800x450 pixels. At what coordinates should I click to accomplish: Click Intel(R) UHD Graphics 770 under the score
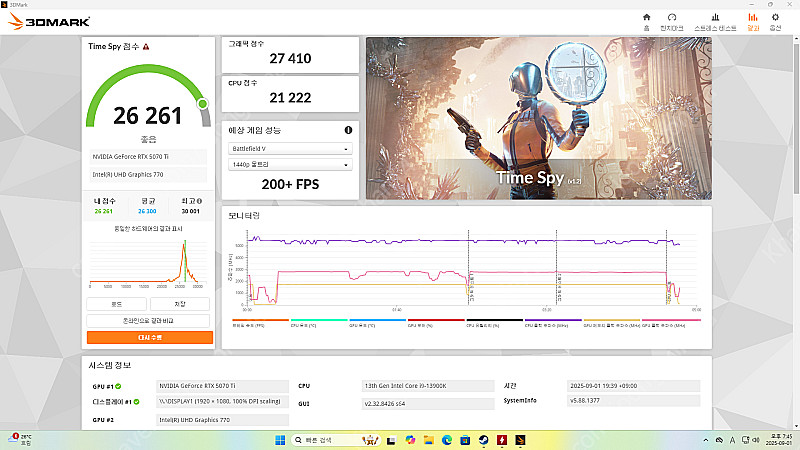coord(148,174)
